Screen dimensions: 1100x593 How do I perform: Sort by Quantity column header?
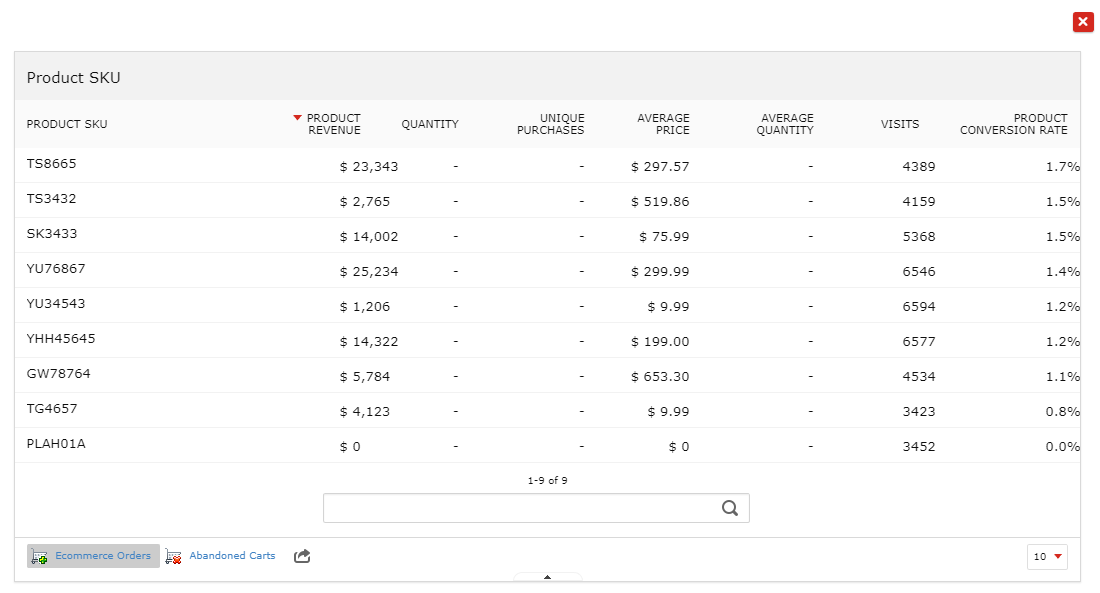[430, 124]
